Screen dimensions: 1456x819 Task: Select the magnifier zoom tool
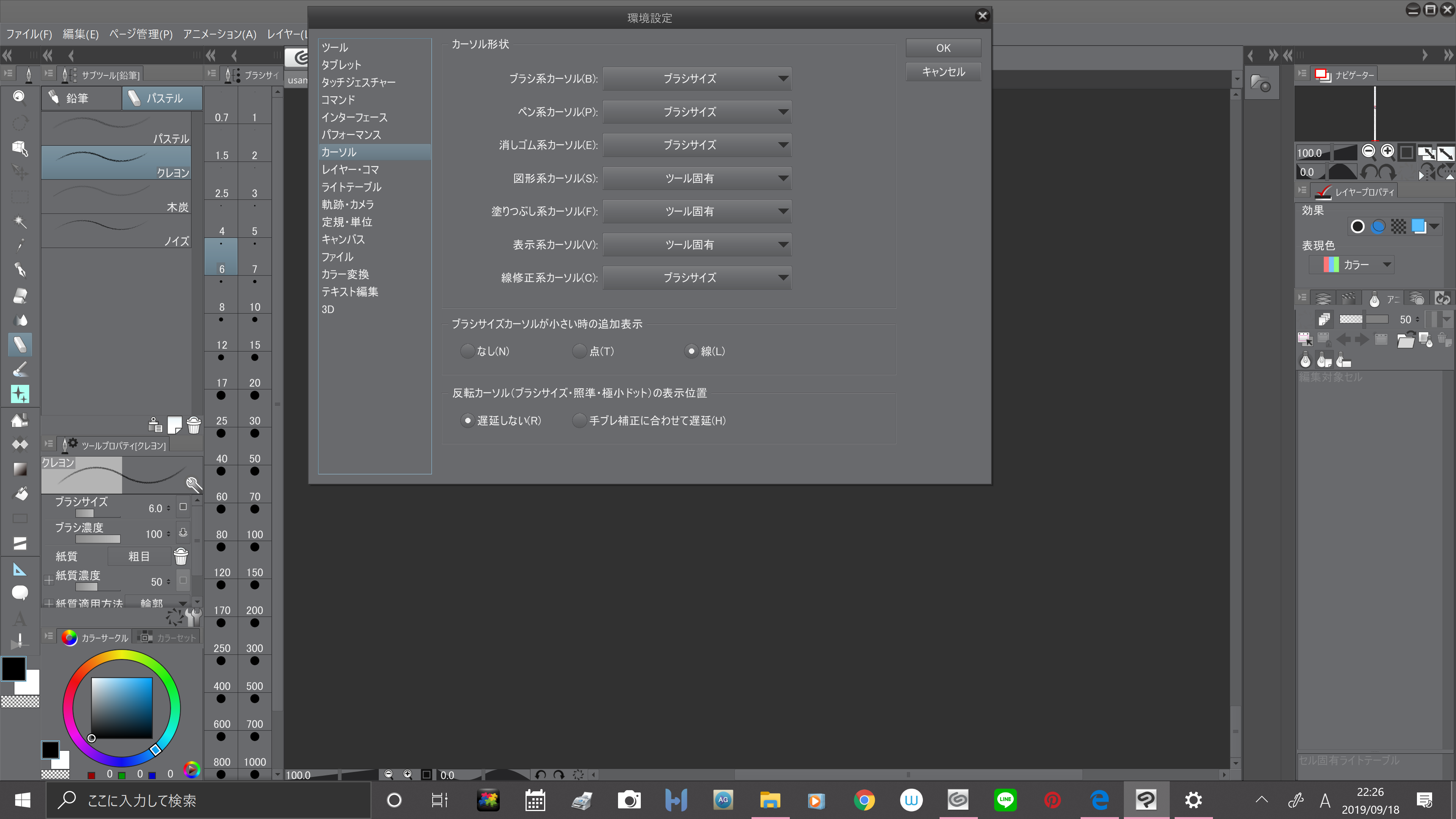coord(20,97)
